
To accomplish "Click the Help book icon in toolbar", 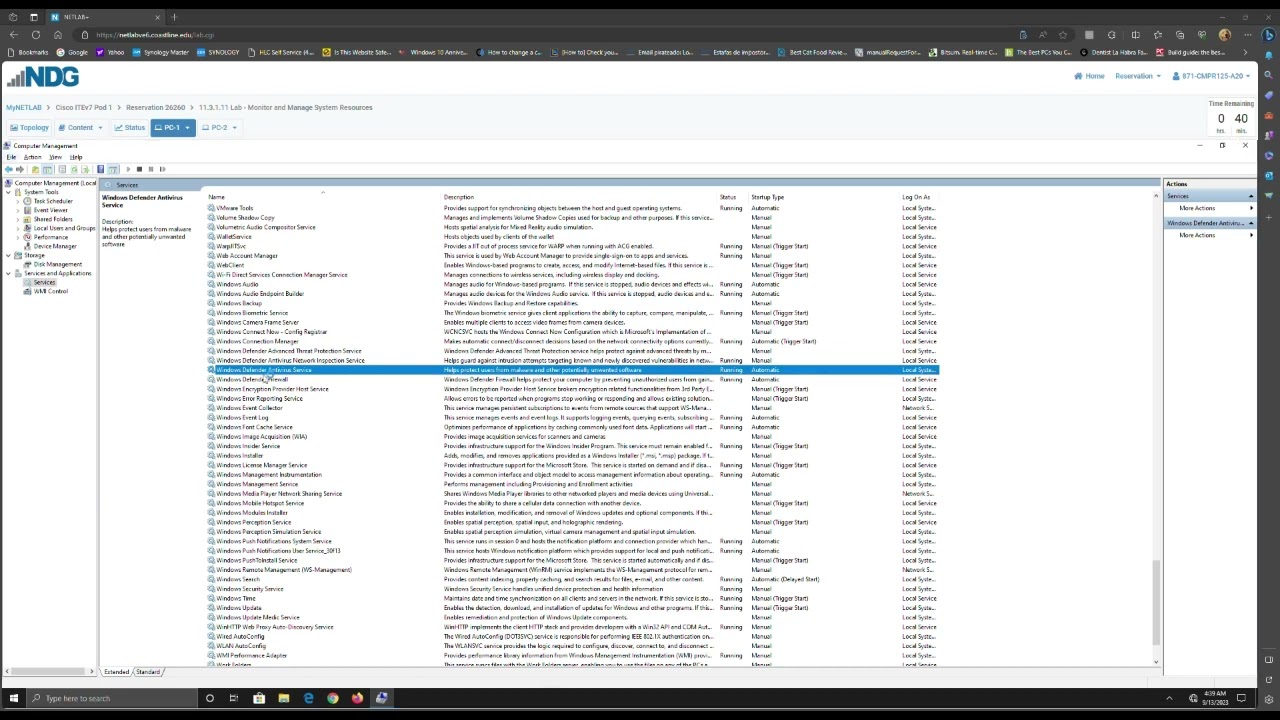I will [100, 169].
